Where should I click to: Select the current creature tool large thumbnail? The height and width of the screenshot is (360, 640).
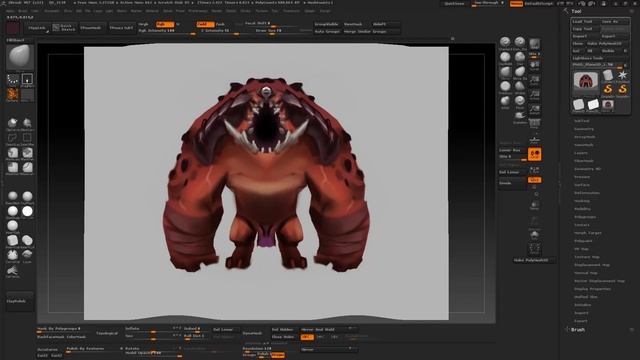pyautogui.click(x=586, y=82)
